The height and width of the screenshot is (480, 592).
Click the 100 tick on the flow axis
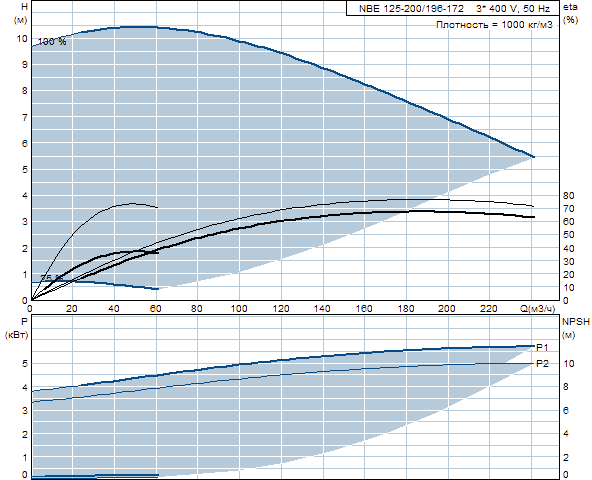point(239,309)
